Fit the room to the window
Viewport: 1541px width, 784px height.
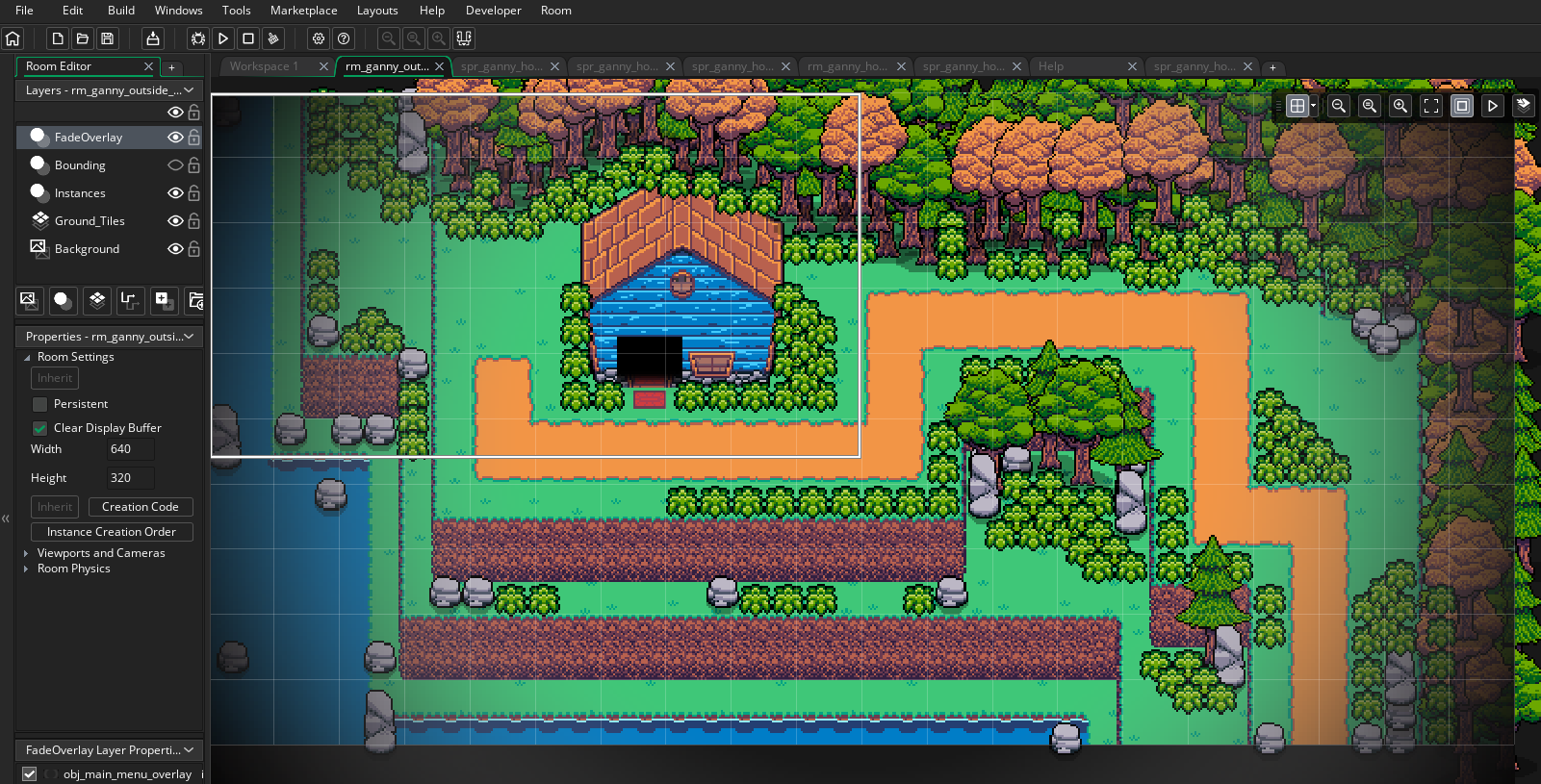point(1431,106)
